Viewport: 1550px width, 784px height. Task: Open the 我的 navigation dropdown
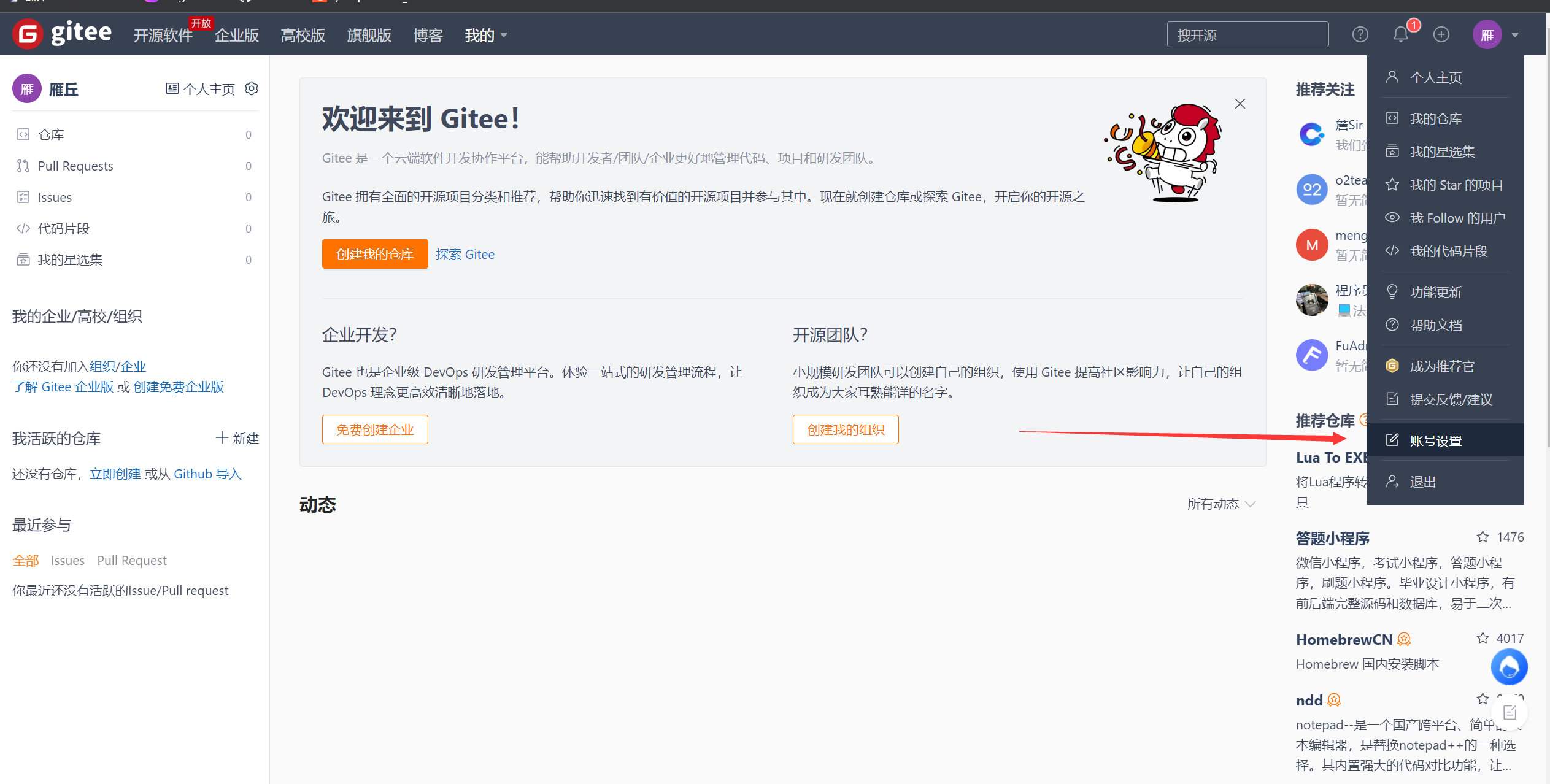tap(486, 35)
